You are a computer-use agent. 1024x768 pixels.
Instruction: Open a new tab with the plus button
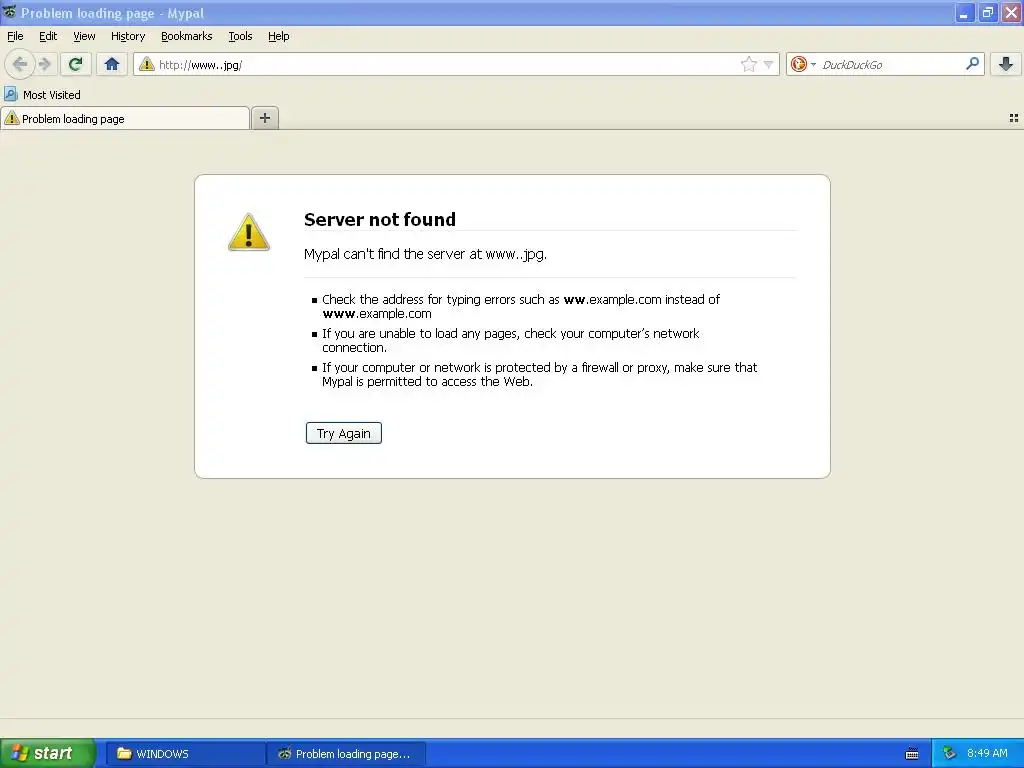point(264,118)
